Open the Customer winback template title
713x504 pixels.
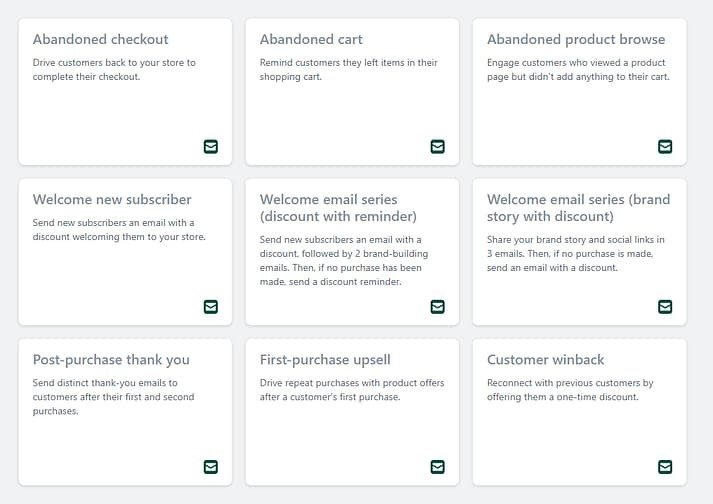tap(545, 360)
